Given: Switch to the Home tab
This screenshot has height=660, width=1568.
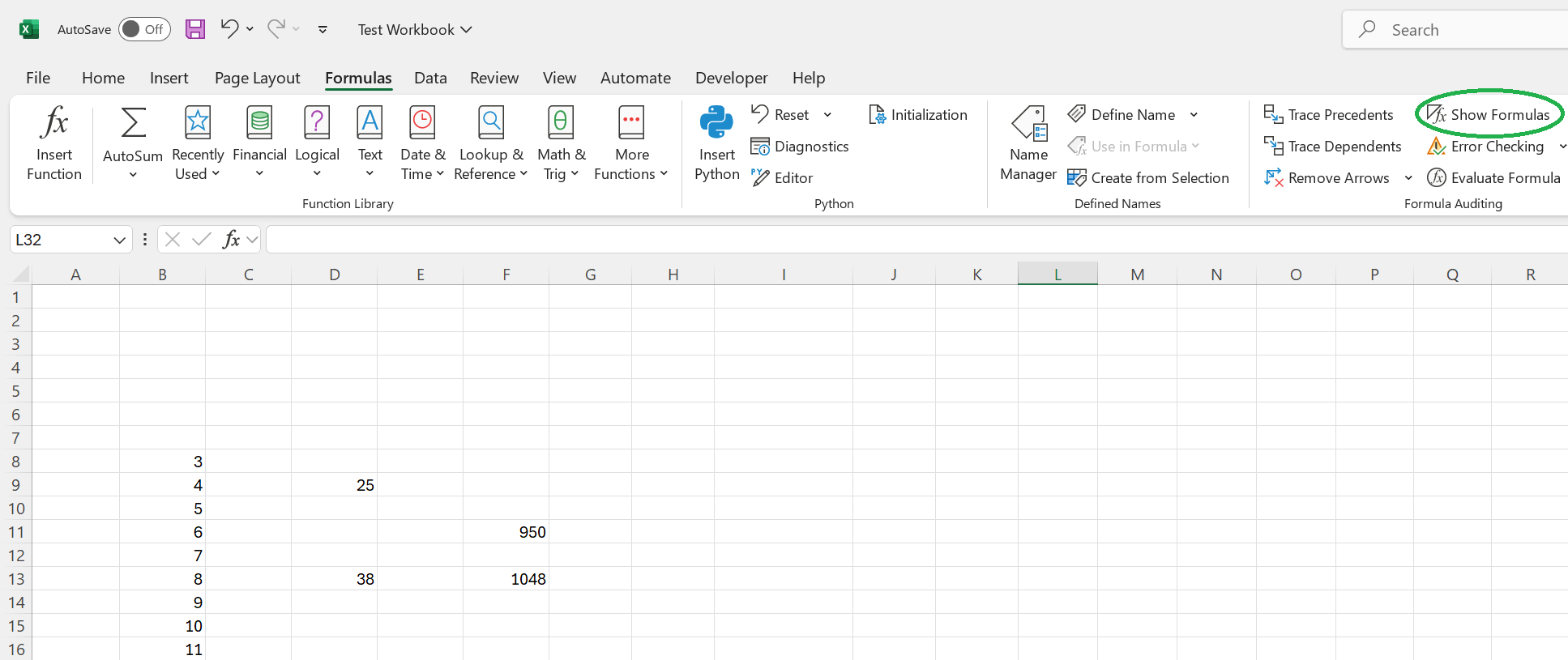Looking at the screenshot, I should point(103,78).
